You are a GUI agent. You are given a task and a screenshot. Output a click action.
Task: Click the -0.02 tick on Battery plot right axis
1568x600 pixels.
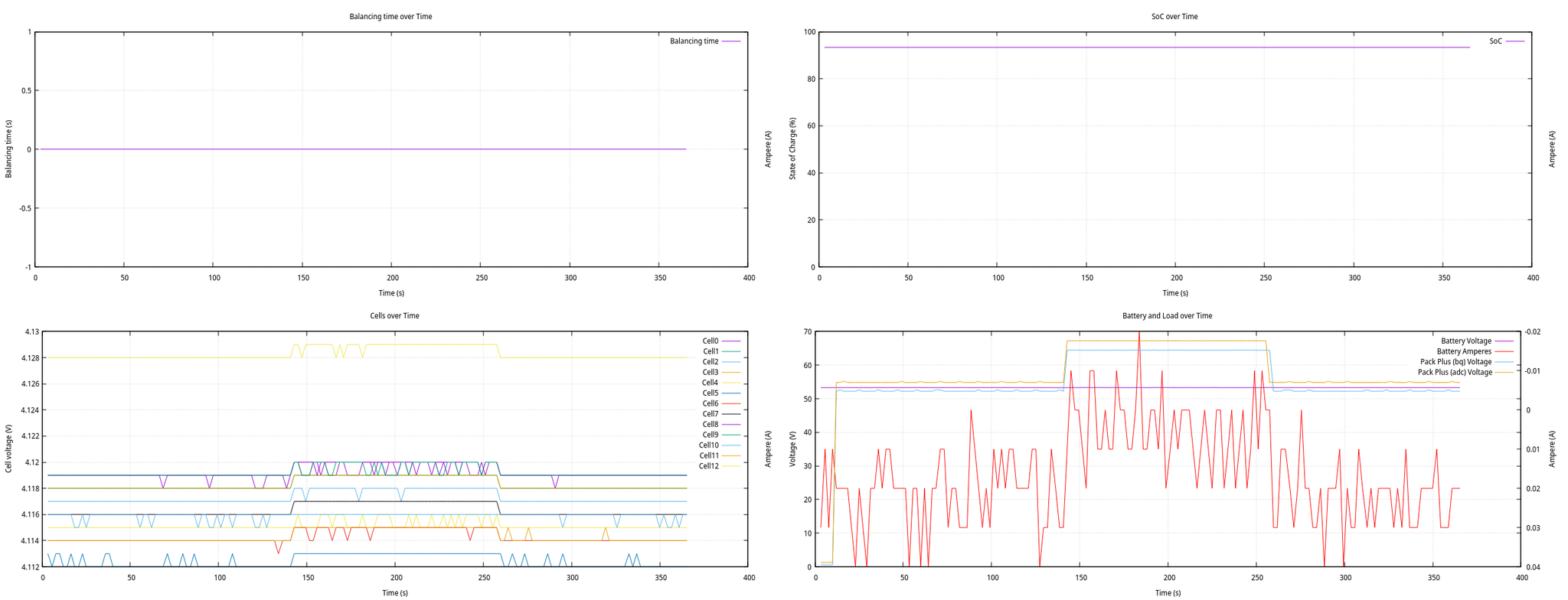(x=1533, y=332)
